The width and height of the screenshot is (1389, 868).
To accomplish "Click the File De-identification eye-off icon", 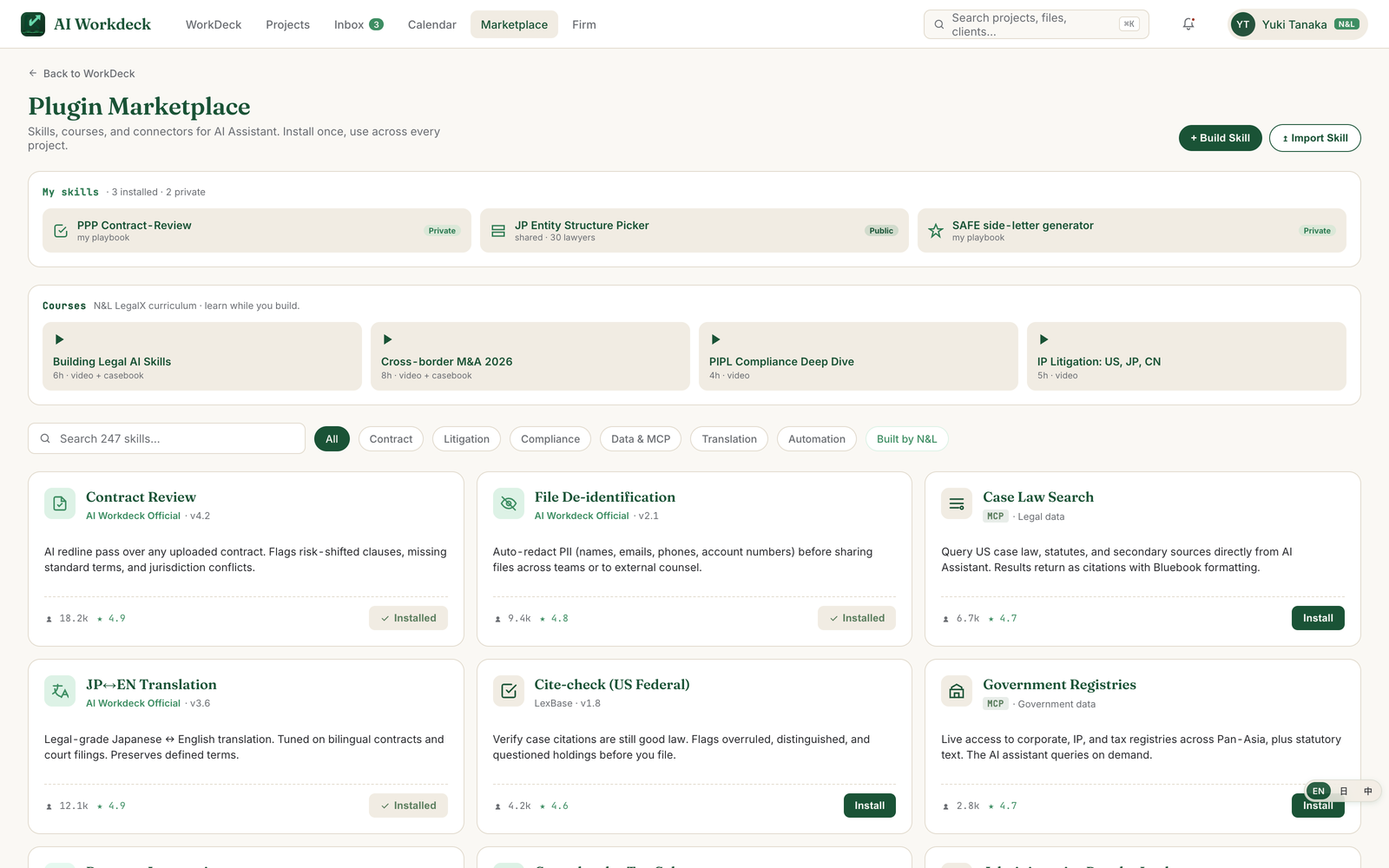I will (509, 503).
